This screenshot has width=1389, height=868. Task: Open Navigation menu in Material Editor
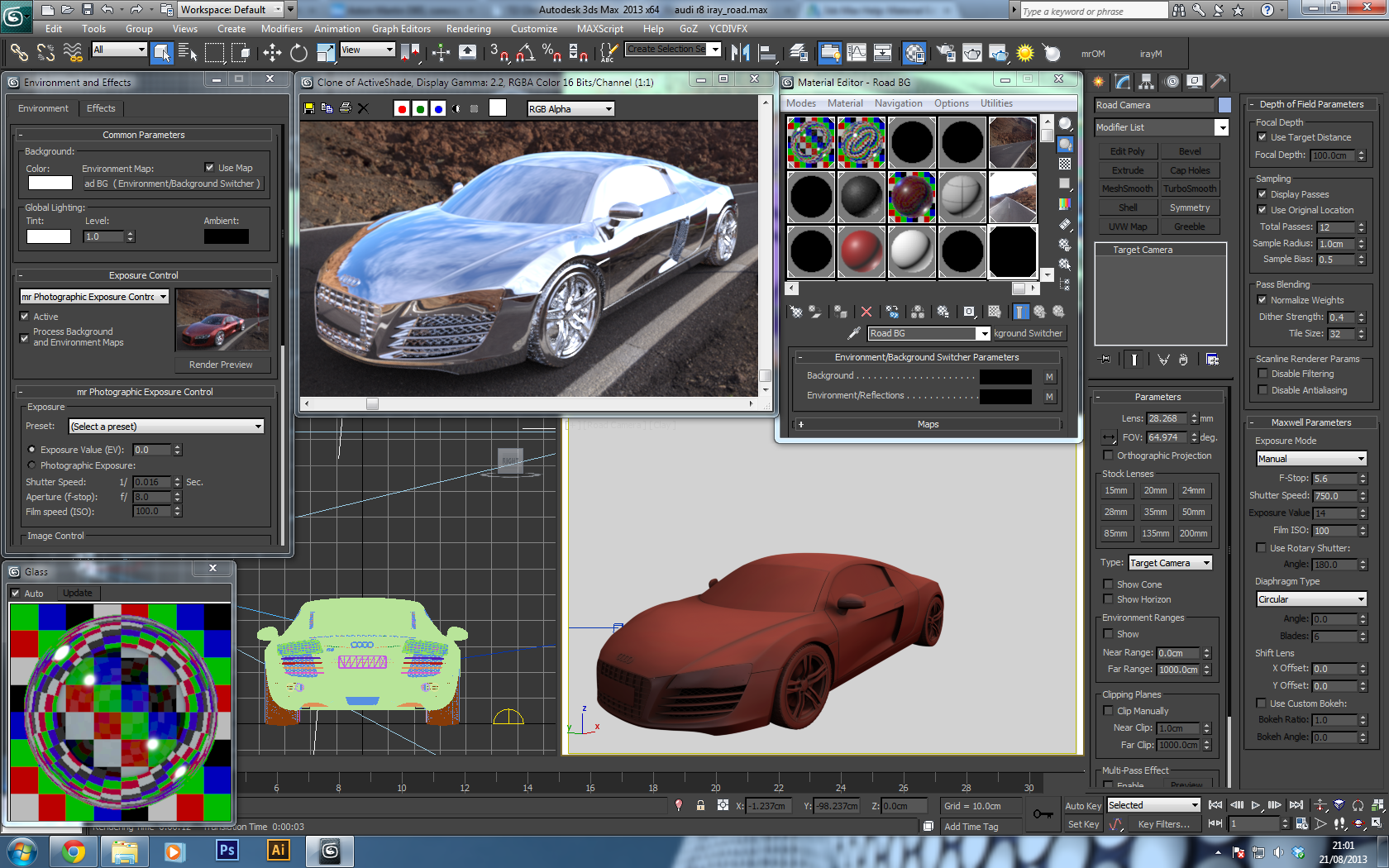(x=898, y=103)
